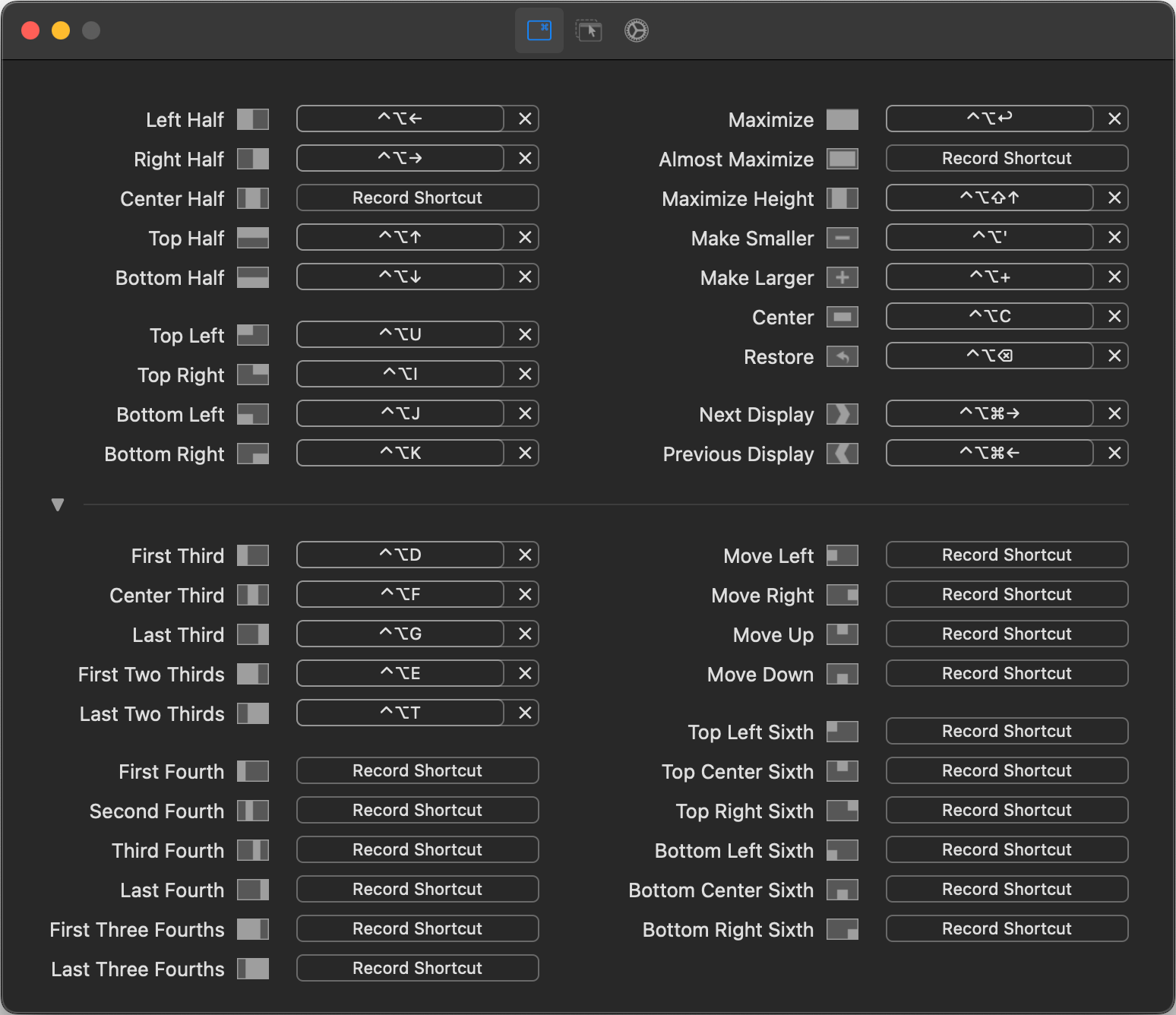Clear the Make Smaller shortcut
The width and height of the screenshot is (1176, 1015).
point(1114,237)
